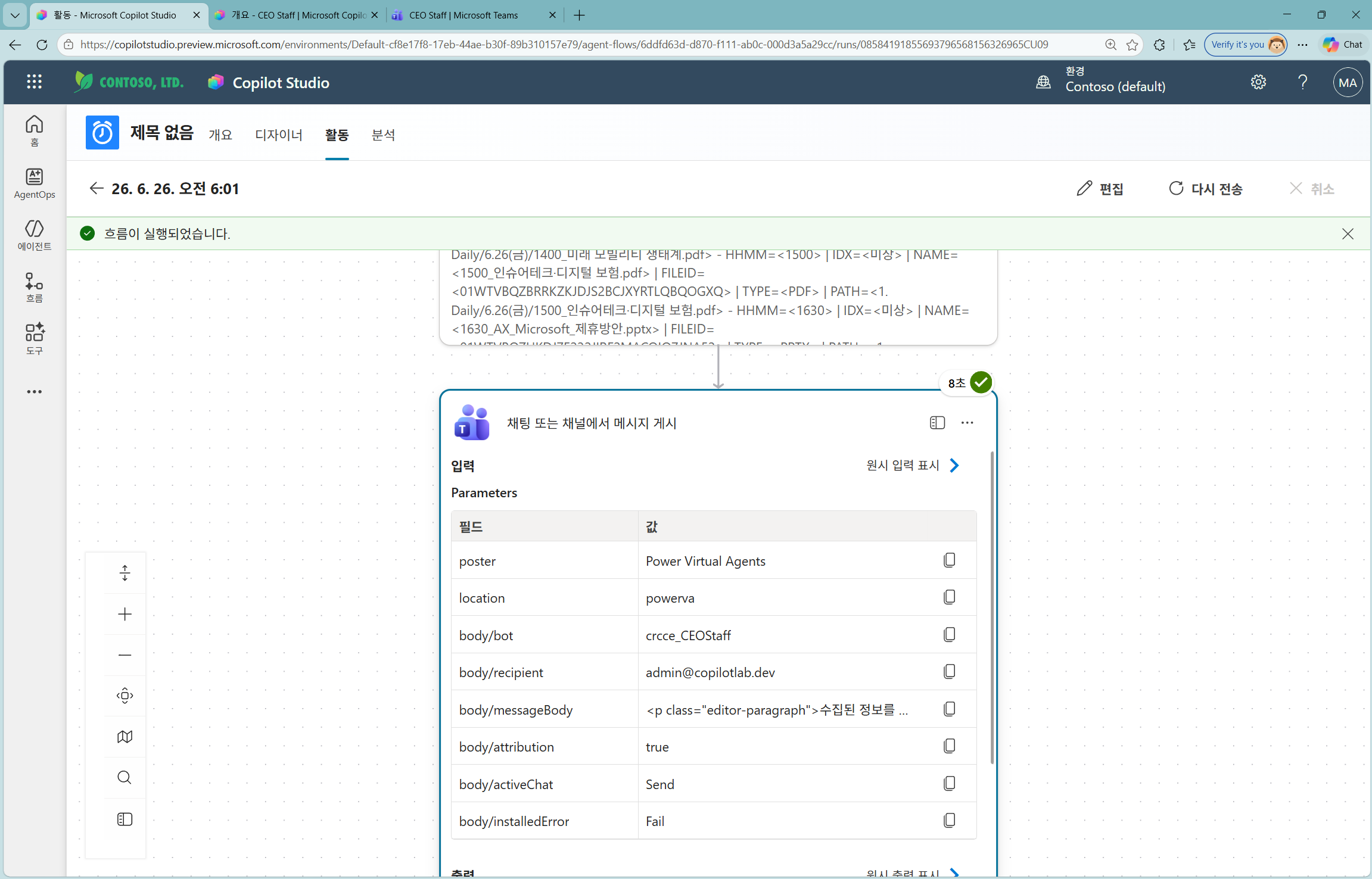Viewport: 1372px width, 879px height.
Task: Dismiss the flow-run success banner
Action: [1348, 233]
